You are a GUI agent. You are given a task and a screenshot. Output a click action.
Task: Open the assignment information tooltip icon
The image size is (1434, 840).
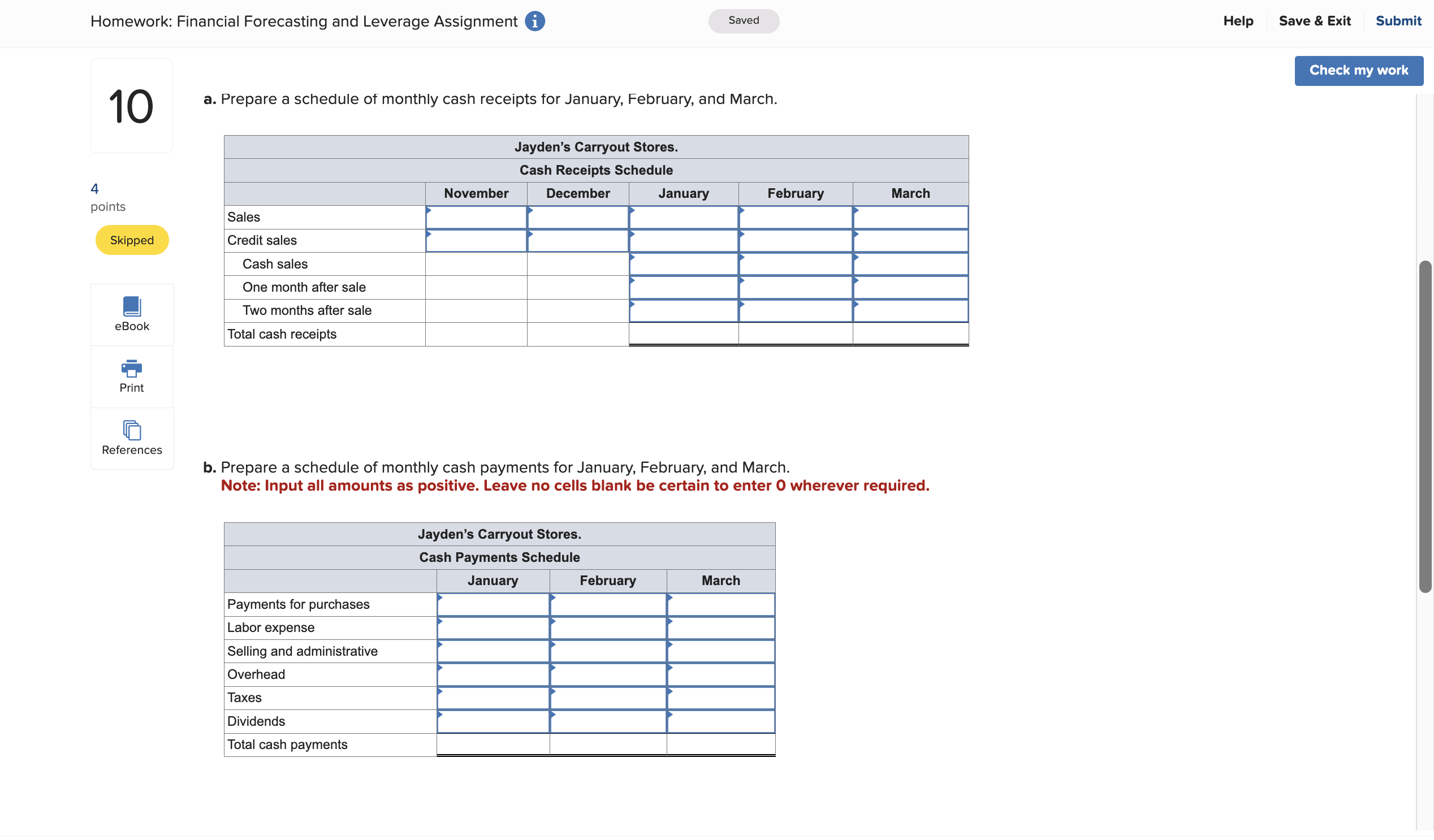[534, 21]
